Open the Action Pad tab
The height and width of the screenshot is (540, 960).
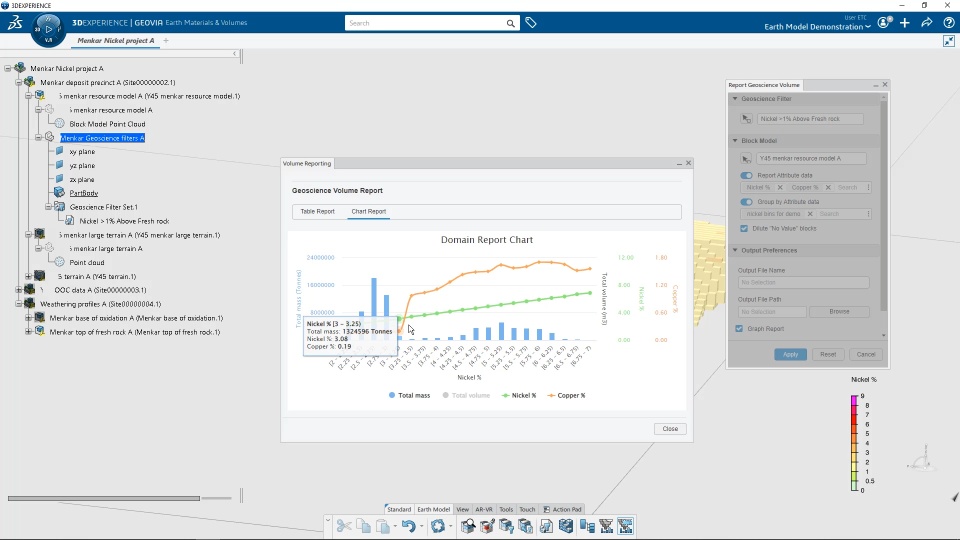pyautogui.click(x=563, y=509)
